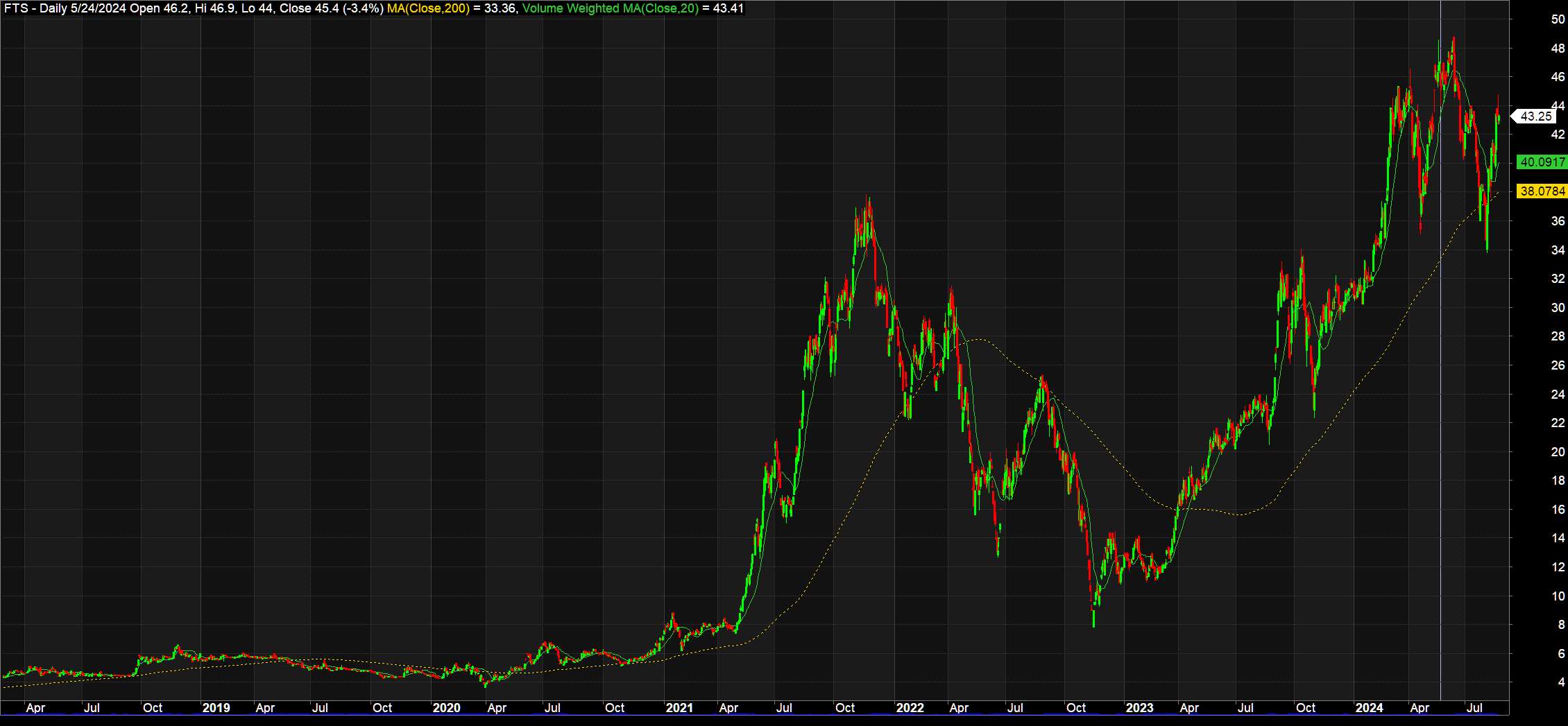Click the 4 price level on y-axis
The width and height of the screenshot is (1568, 726).
coord(1560,683)
